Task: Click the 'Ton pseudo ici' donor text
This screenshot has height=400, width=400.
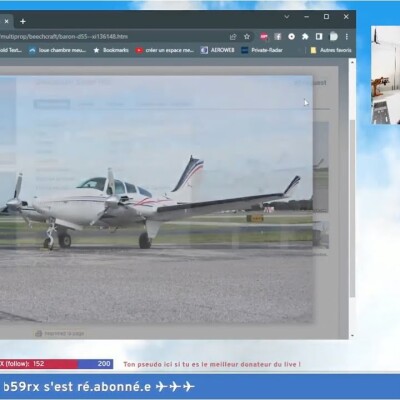Action: pyautogui.click(x=212, y=364)
